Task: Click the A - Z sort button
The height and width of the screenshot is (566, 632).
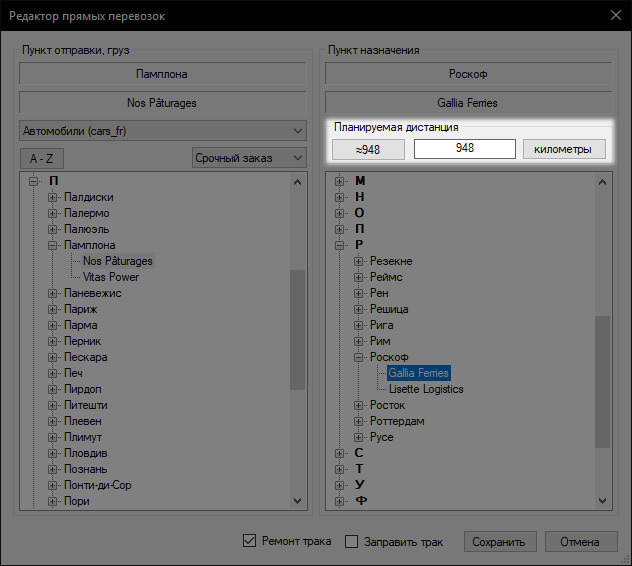Action: point(42,158)
